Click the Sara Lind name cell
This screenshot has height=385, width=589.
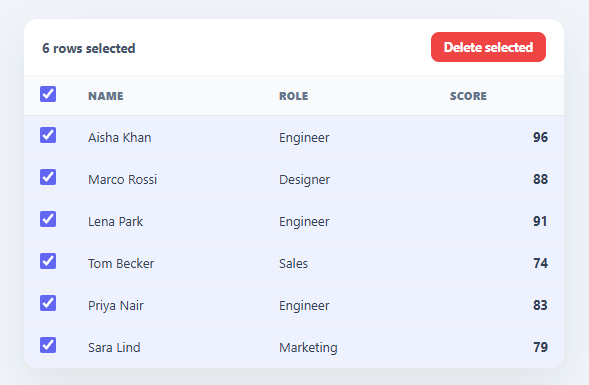tap(114, 347)
